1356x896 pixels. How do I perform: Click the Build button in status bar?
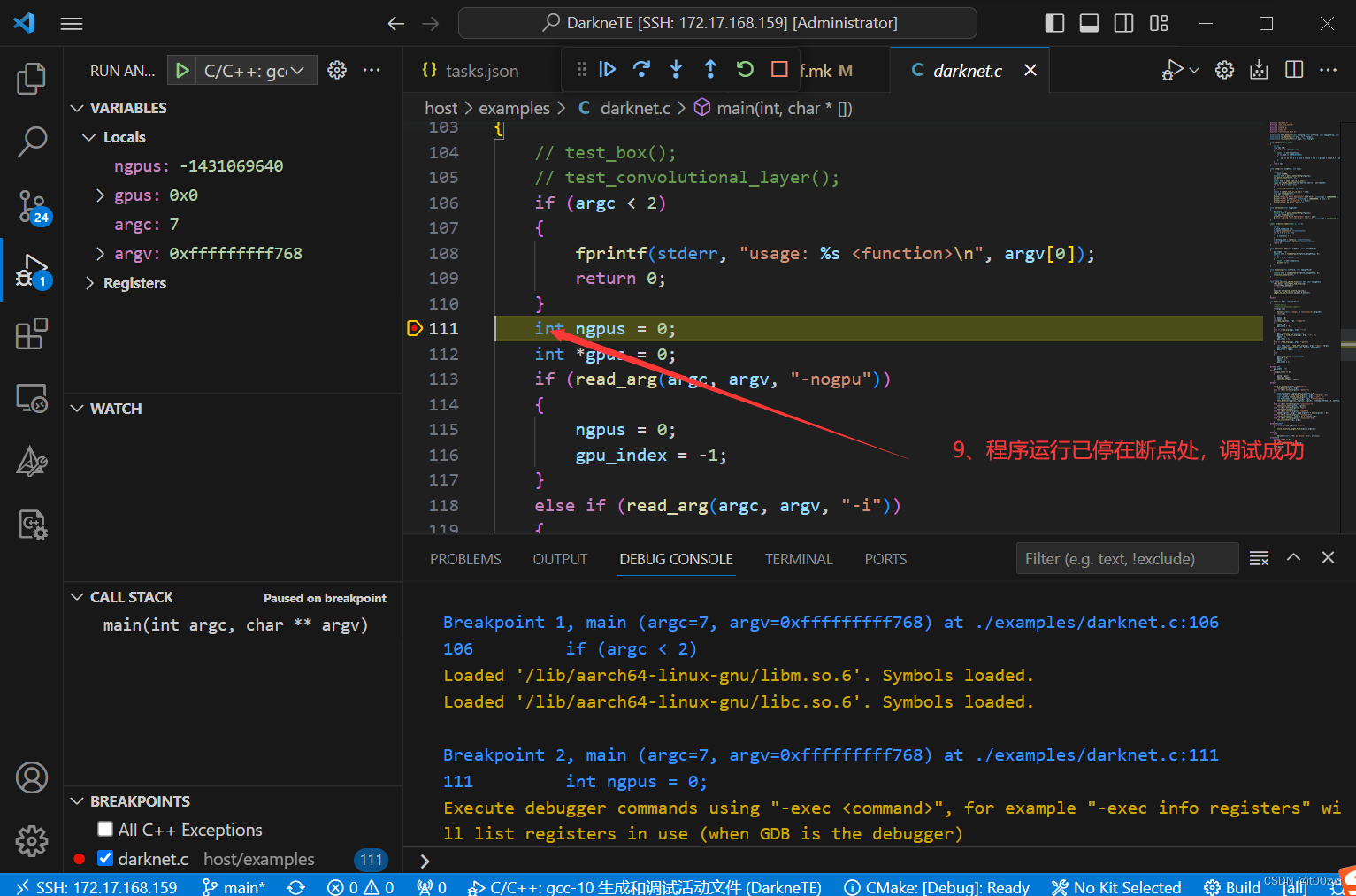[x=1232, y=886]
